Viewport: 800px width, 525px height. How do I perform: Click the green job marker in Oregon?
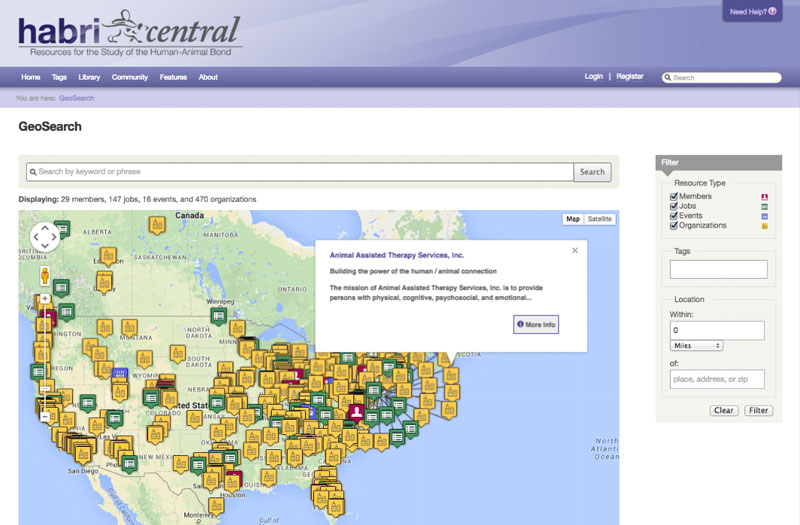[x=38, y=372]
